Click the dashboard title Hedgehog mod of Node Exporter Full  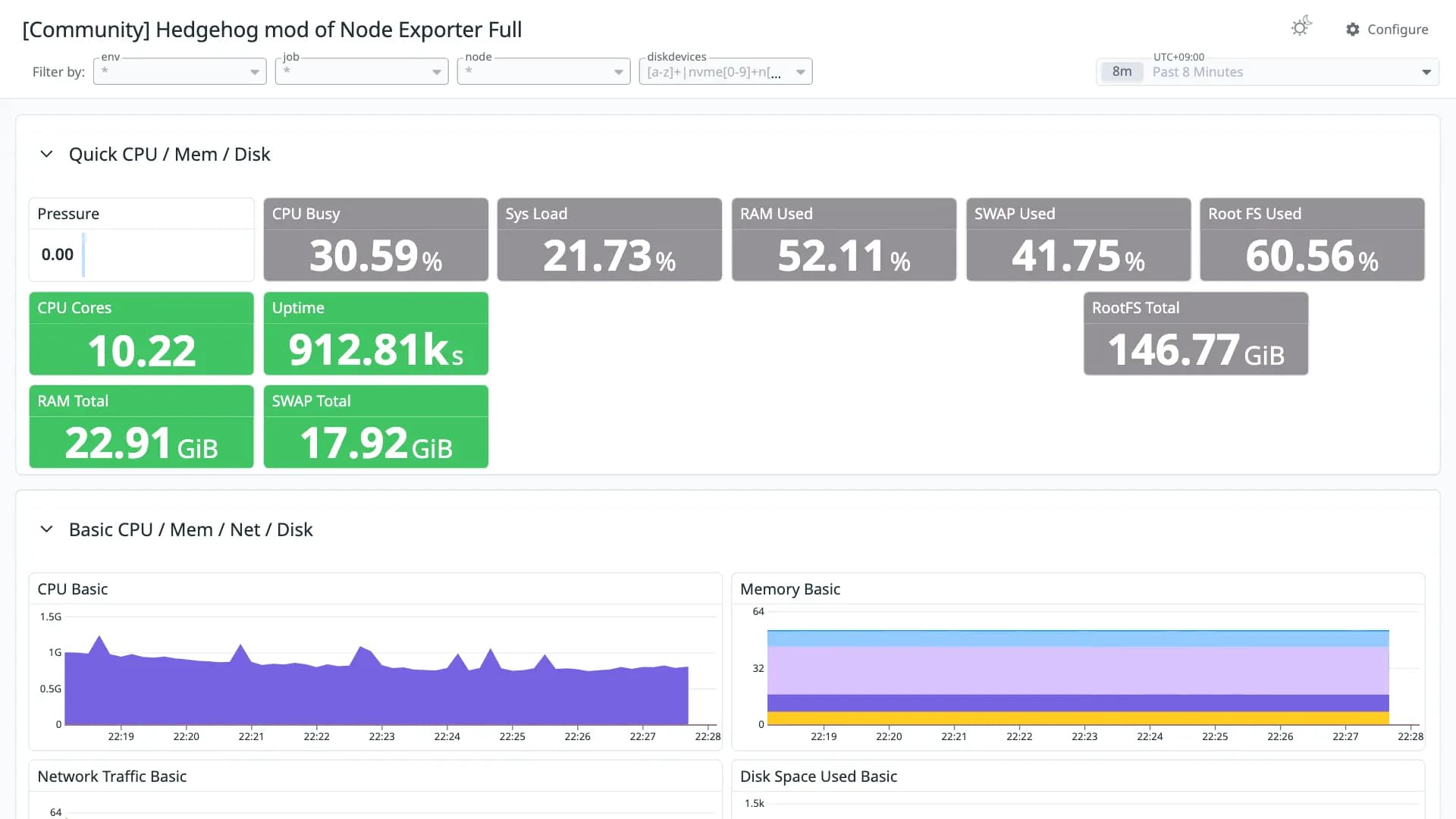point(272,30)
